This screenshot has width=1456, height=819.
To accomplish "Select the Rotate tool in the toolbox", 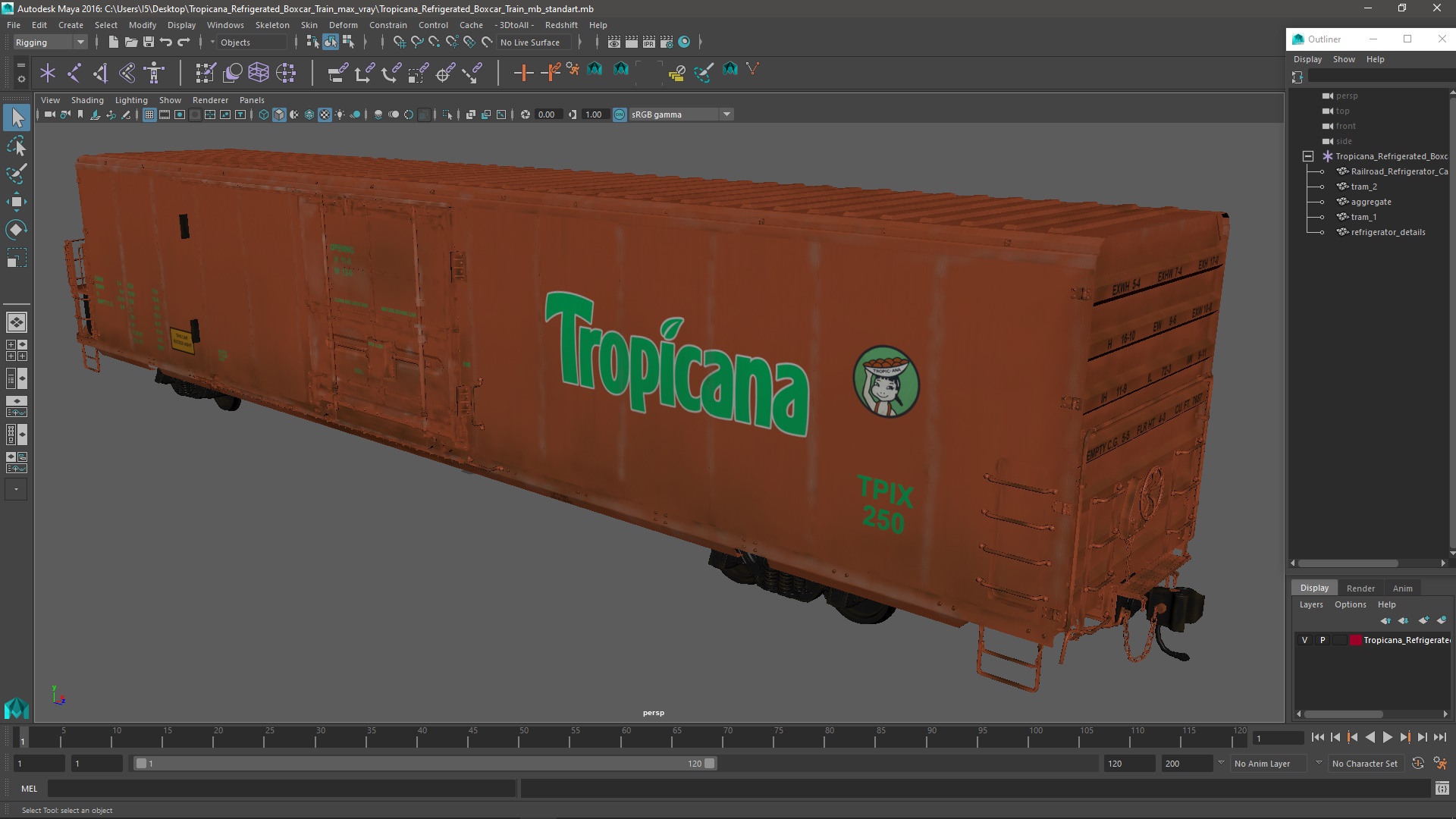I will pyautogui.click(x=17, y=230).
